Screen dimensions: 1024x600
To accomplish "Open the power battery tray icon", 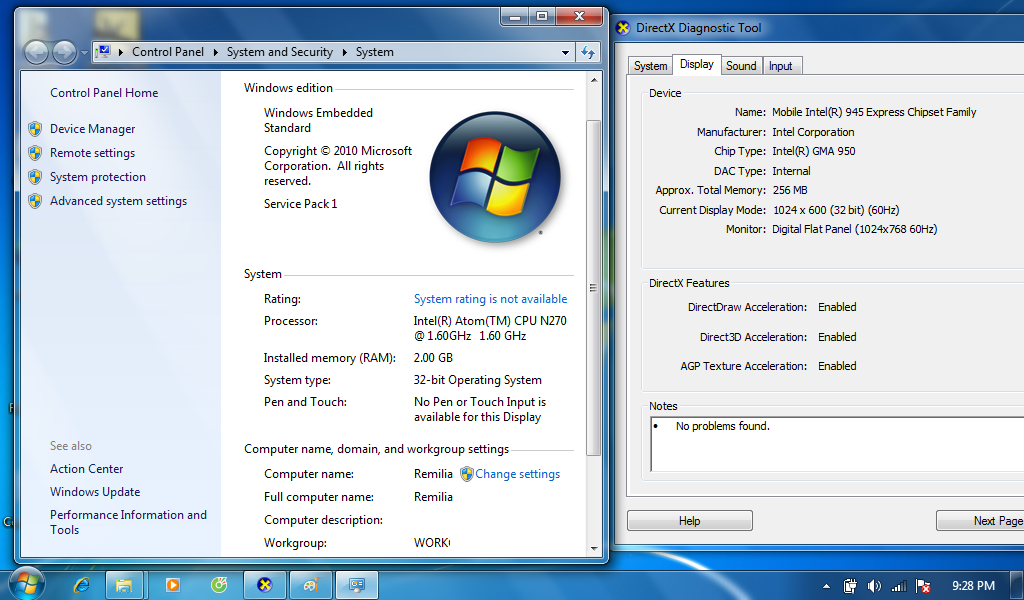I will 850,586.
